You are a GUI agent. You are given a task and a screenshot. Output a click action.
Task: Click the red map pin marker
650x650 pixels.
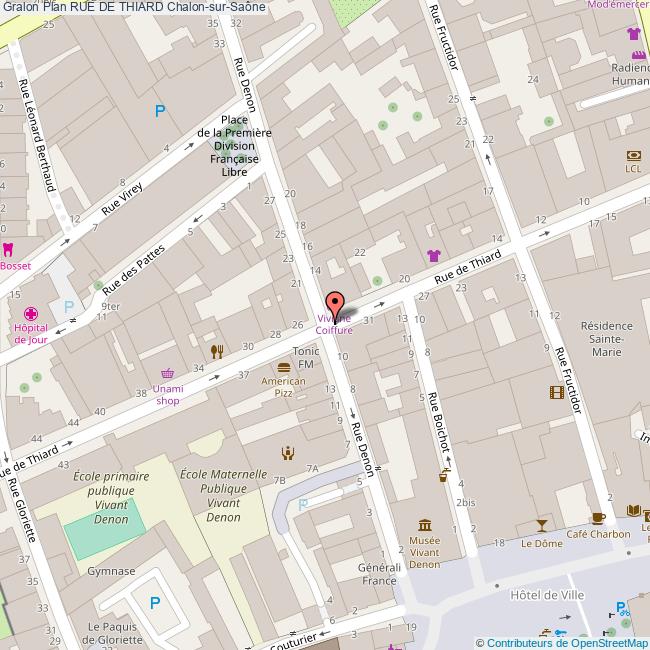tap(334, 304)
